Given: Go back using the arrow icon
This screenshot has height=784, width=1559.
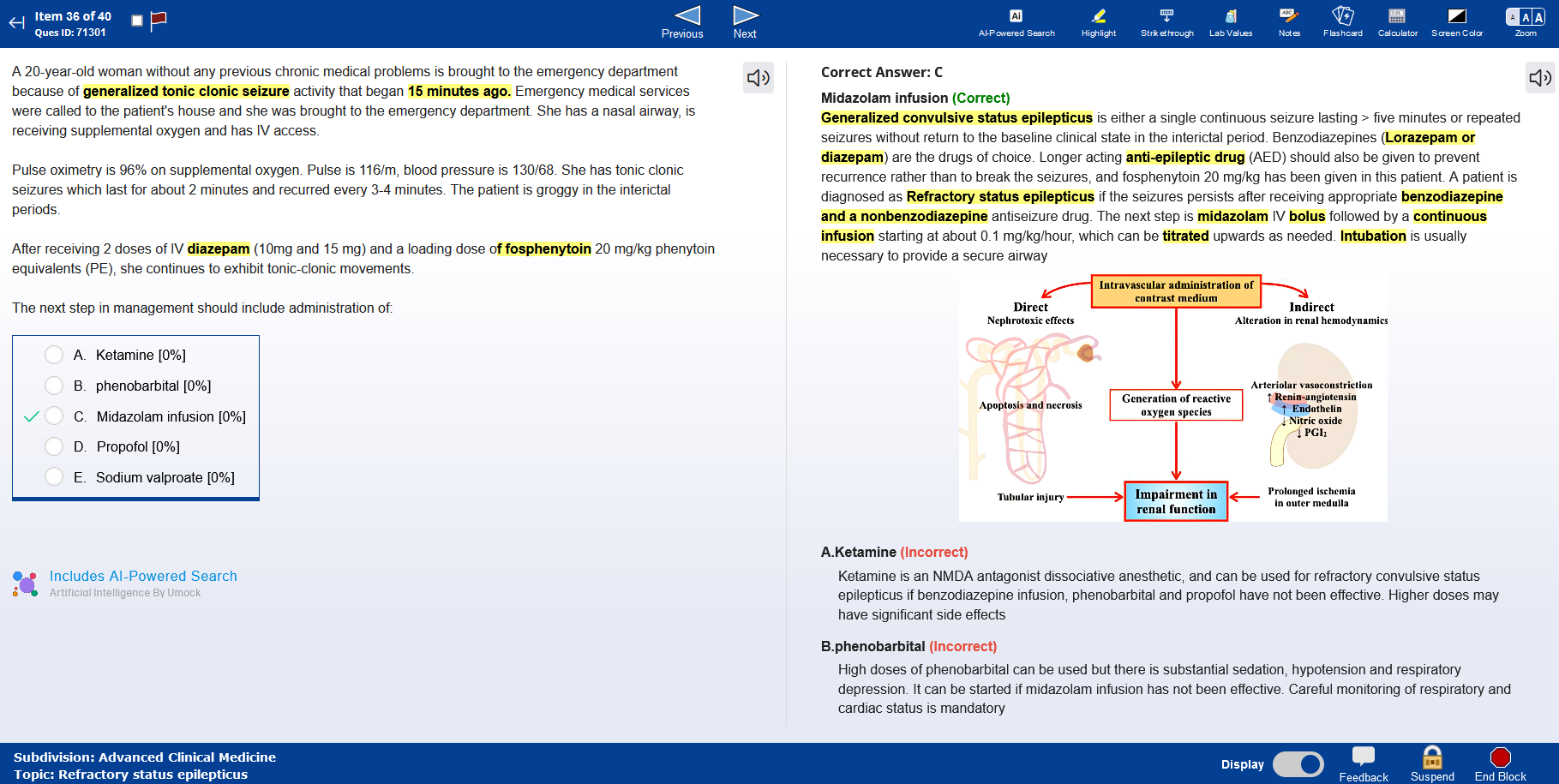Looking at the screenshot, I should click(16, 23).
